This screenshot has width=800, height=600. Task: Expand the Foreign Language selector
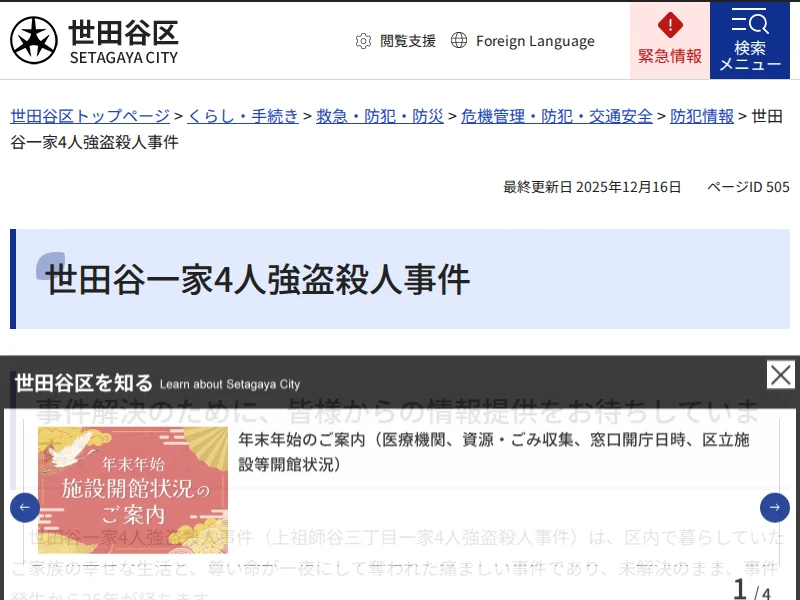click(535, 41)
